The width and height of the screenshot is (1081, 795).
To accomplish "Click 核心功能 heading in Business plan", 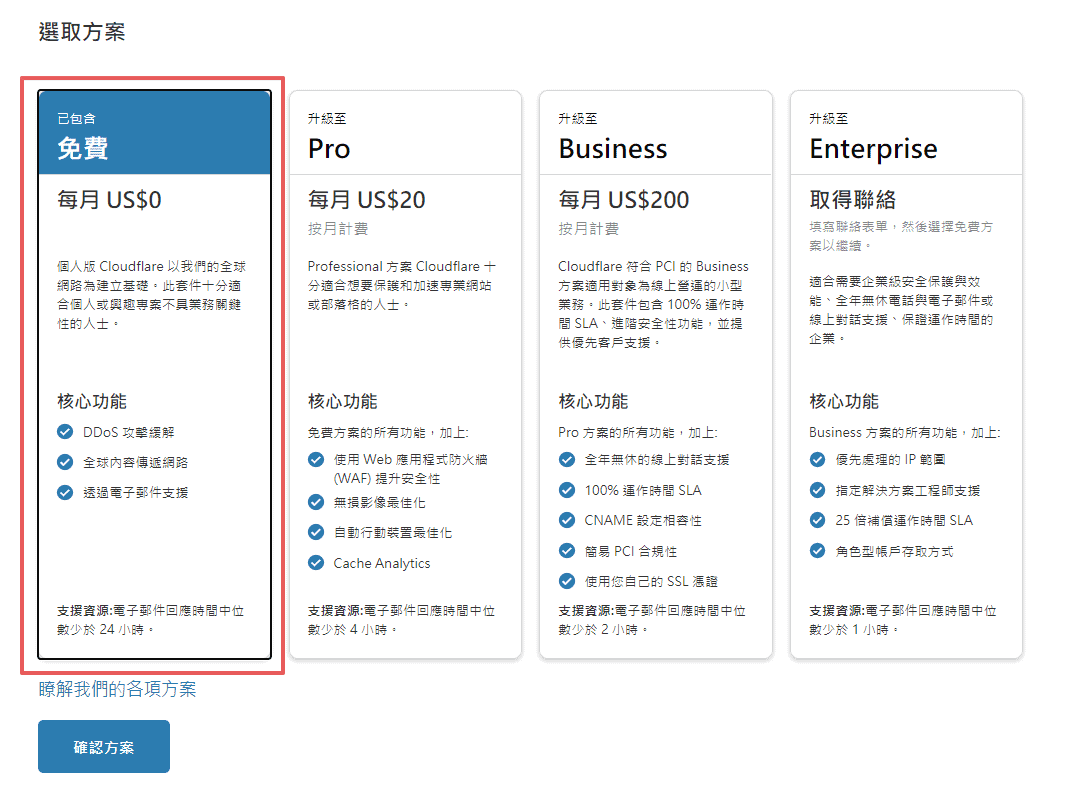I will (594, 401).
